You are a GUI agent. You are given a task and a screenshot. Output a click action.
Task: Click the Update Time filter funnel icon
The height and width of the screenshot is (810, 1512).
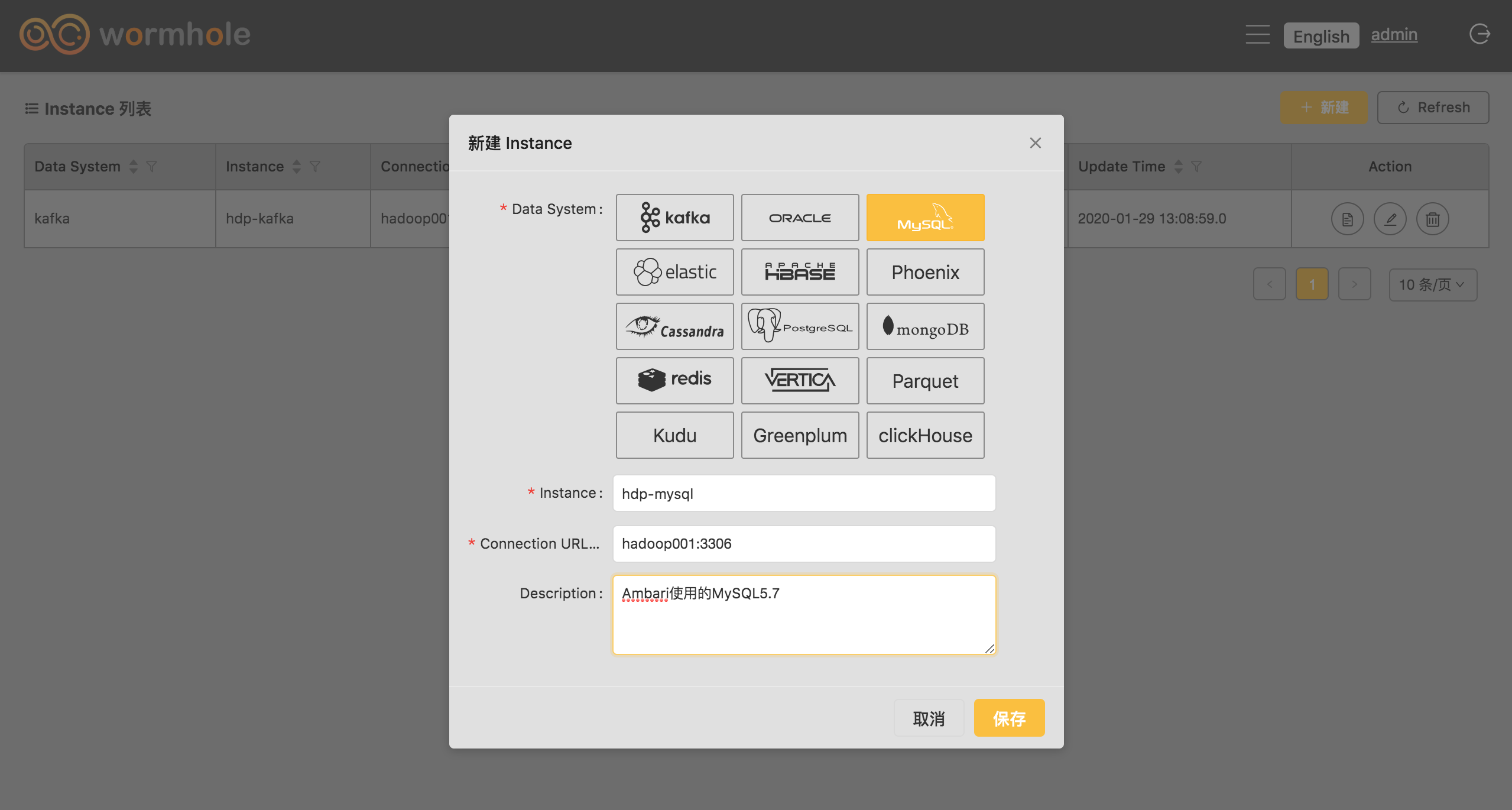[1196, 167]
